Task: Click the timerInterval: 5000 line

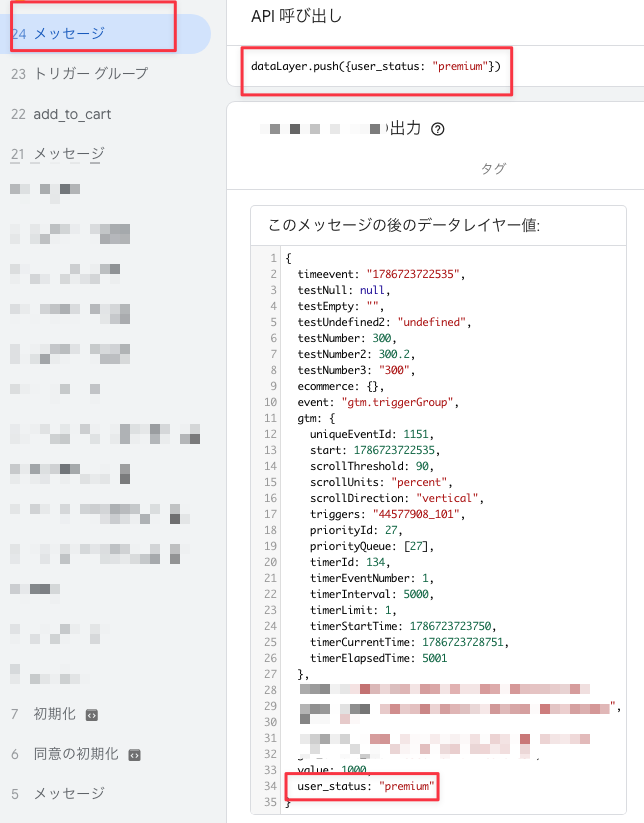Action: tap(372, 594)
